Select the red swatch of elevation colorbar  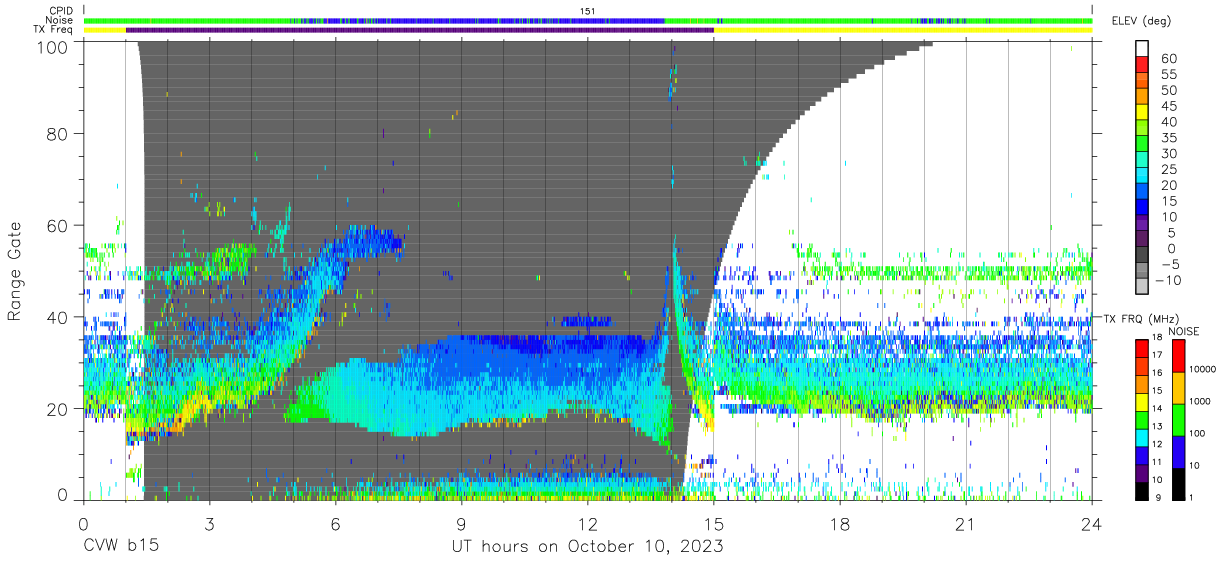click(x=1143, y=64)
